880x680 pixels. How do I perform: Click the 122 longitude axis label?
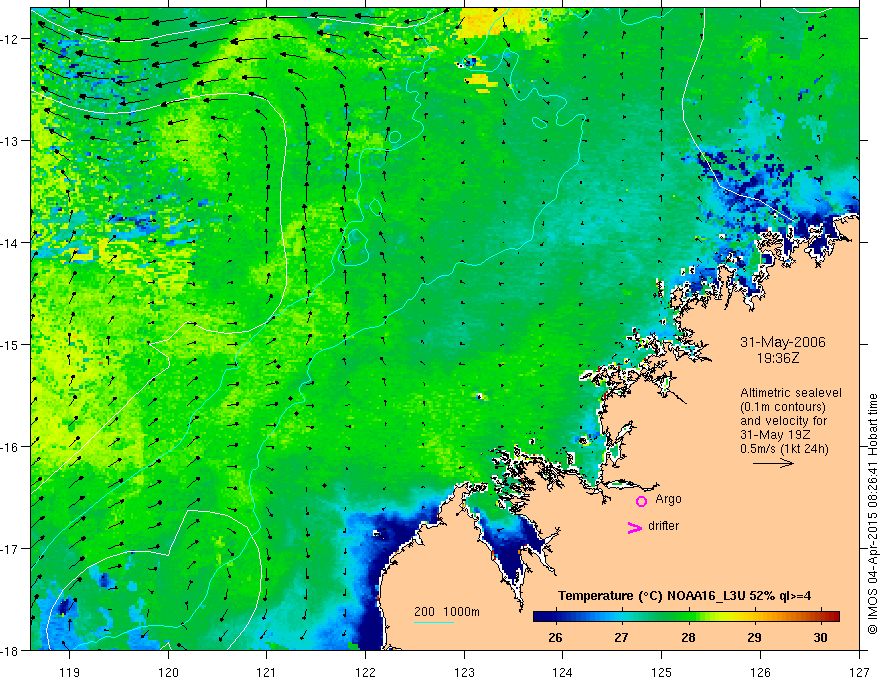coord(365,672)
